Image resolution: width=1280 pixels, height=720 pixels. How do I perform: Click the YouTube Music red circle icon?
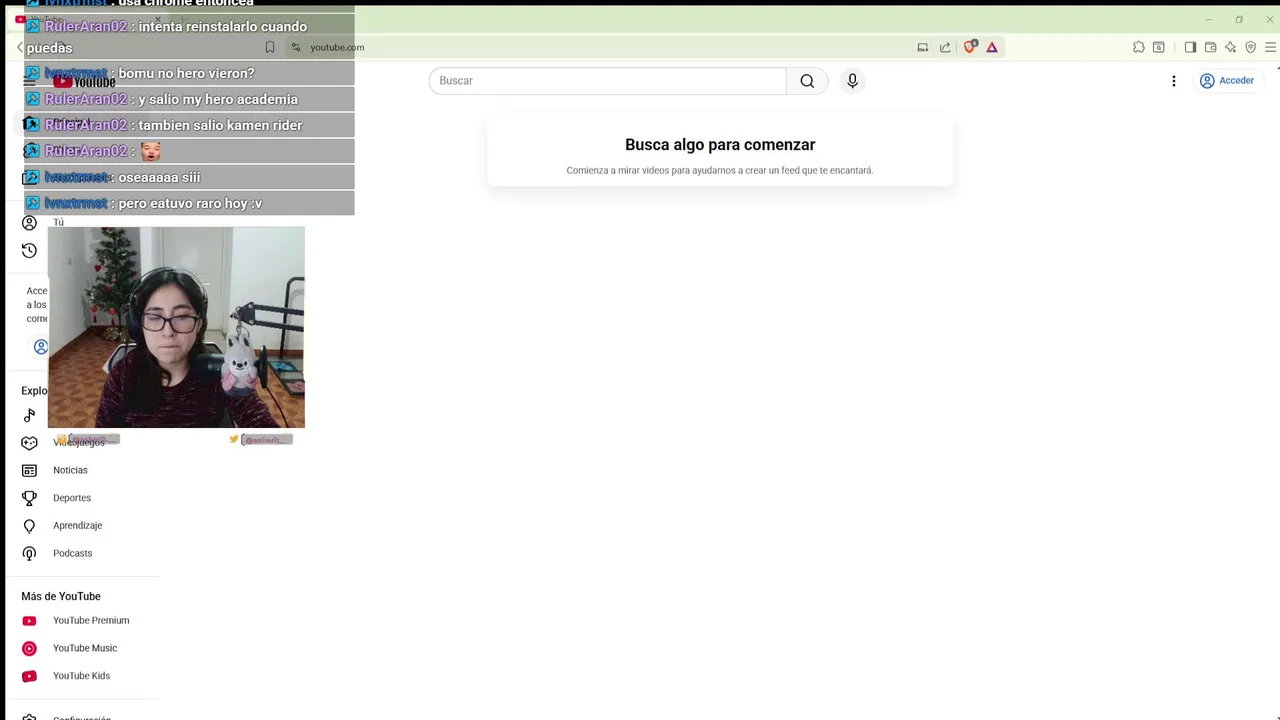click(29, 648)
